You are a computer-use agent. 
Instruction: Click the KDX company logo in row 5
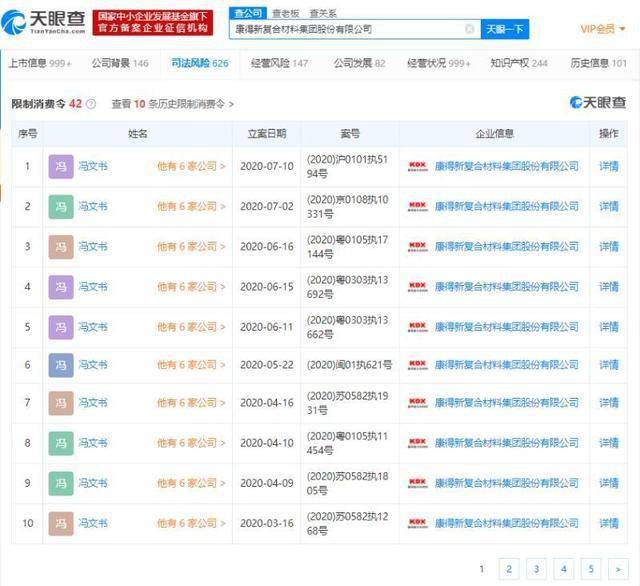coord(418,326)
